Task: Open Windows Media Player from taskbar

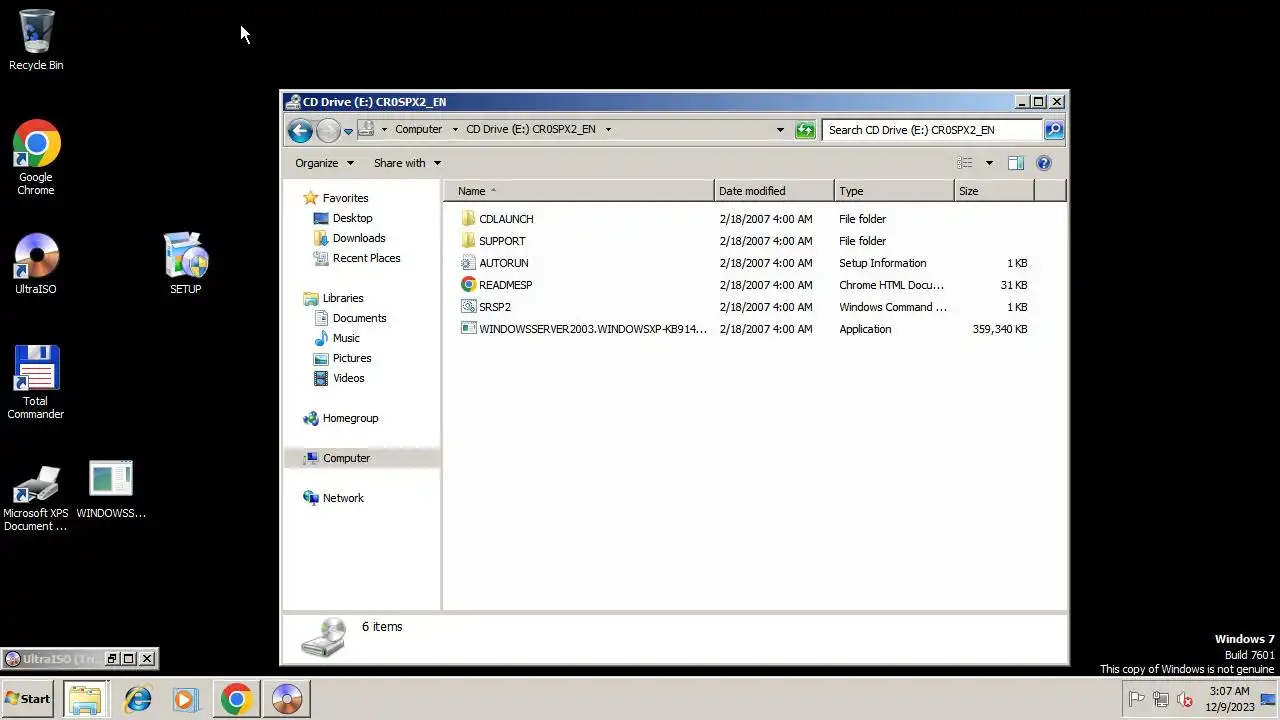Action: pos(186,699)
